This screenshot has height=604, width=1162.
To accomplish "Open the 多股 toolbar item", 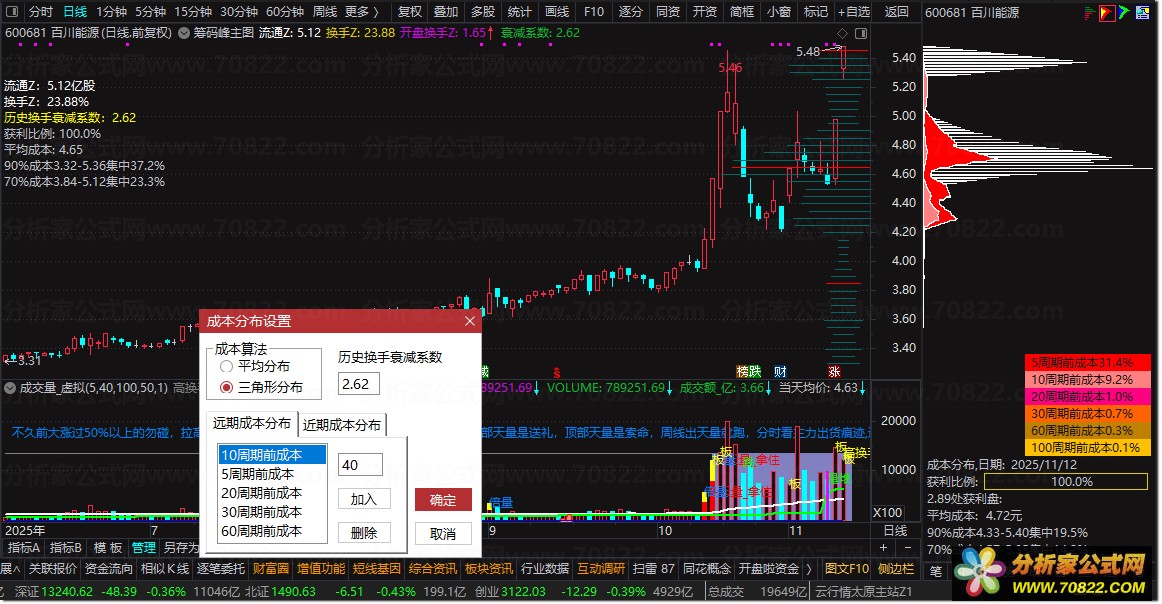I will tap(483, 12).
